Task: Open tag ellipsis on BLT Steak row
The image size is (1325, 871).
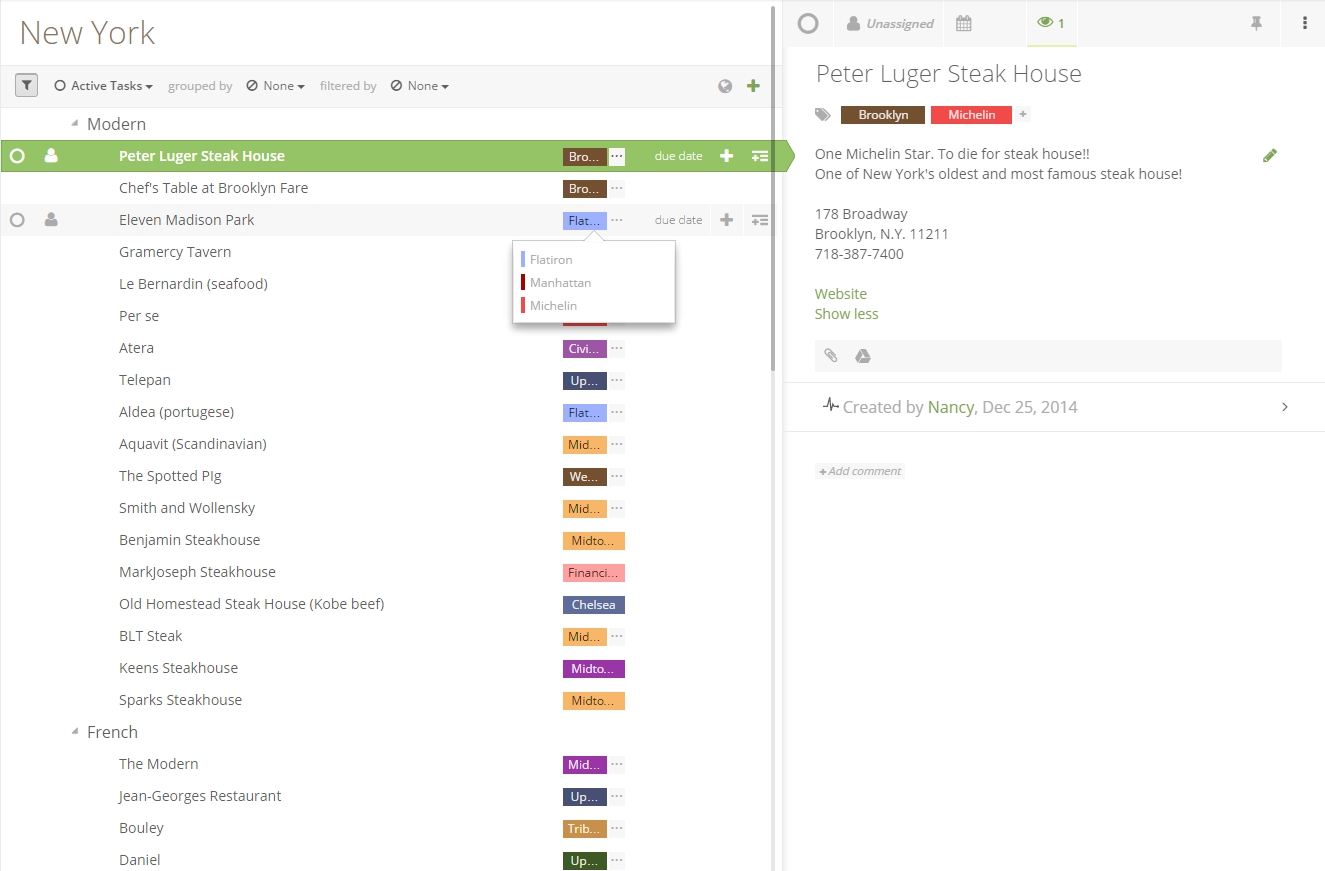Action: (x=617, y=636)
